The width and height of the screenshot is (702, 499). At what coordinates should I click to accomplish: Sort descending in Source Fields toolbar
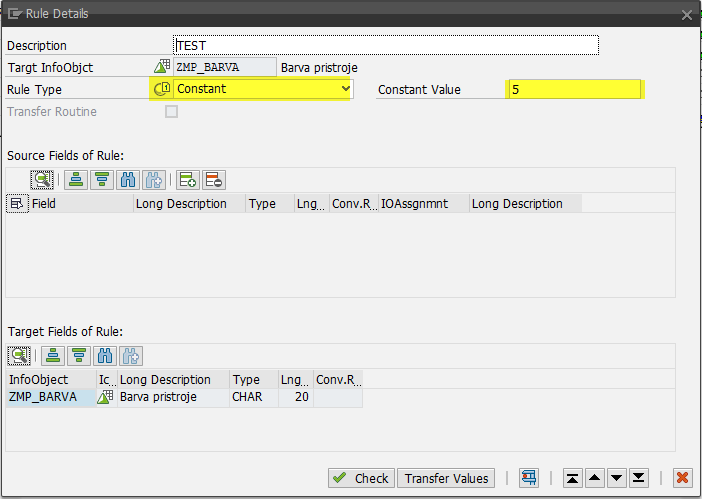(102, 180)
